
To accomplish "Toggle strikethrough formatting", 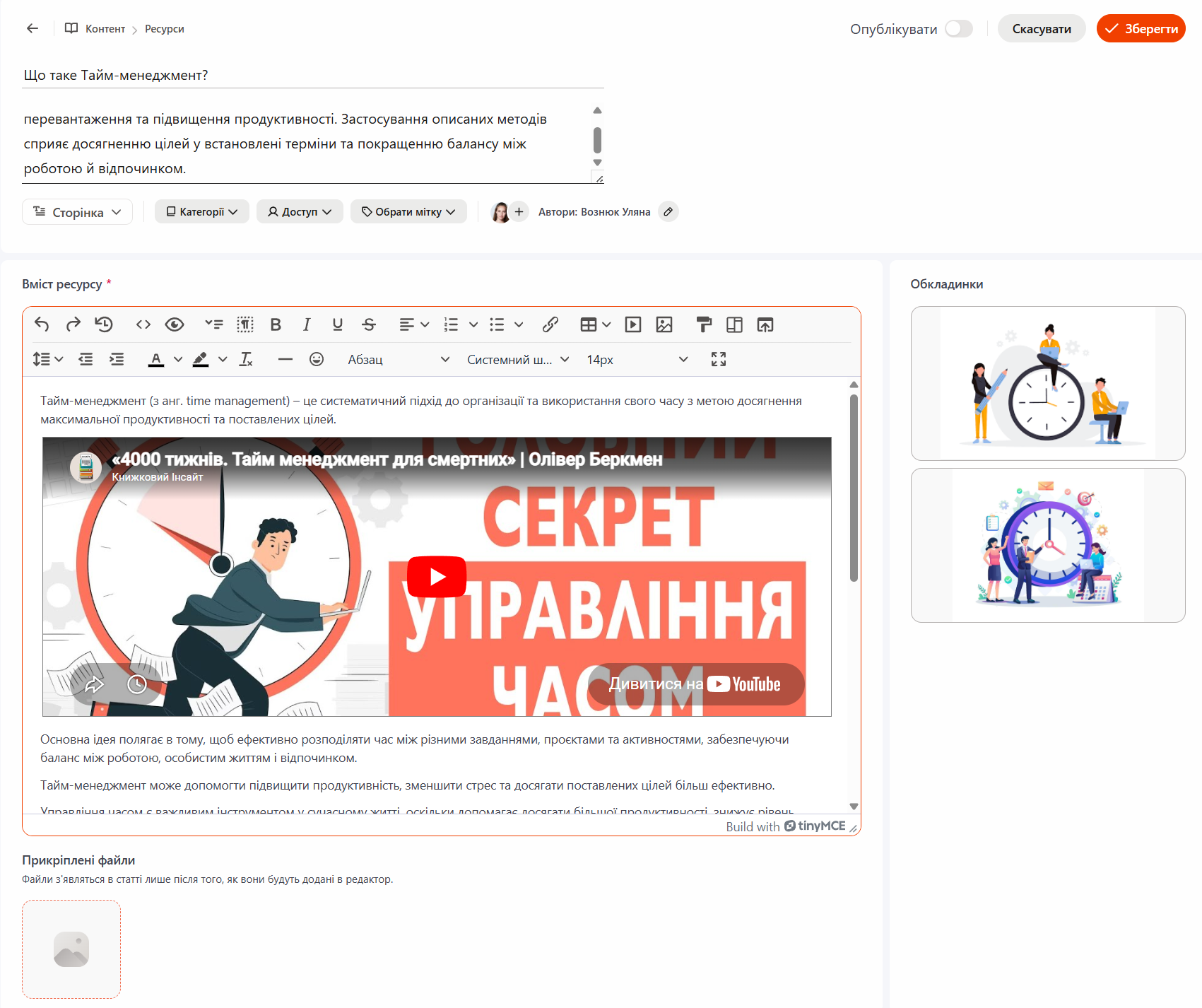I will point(369,324).
